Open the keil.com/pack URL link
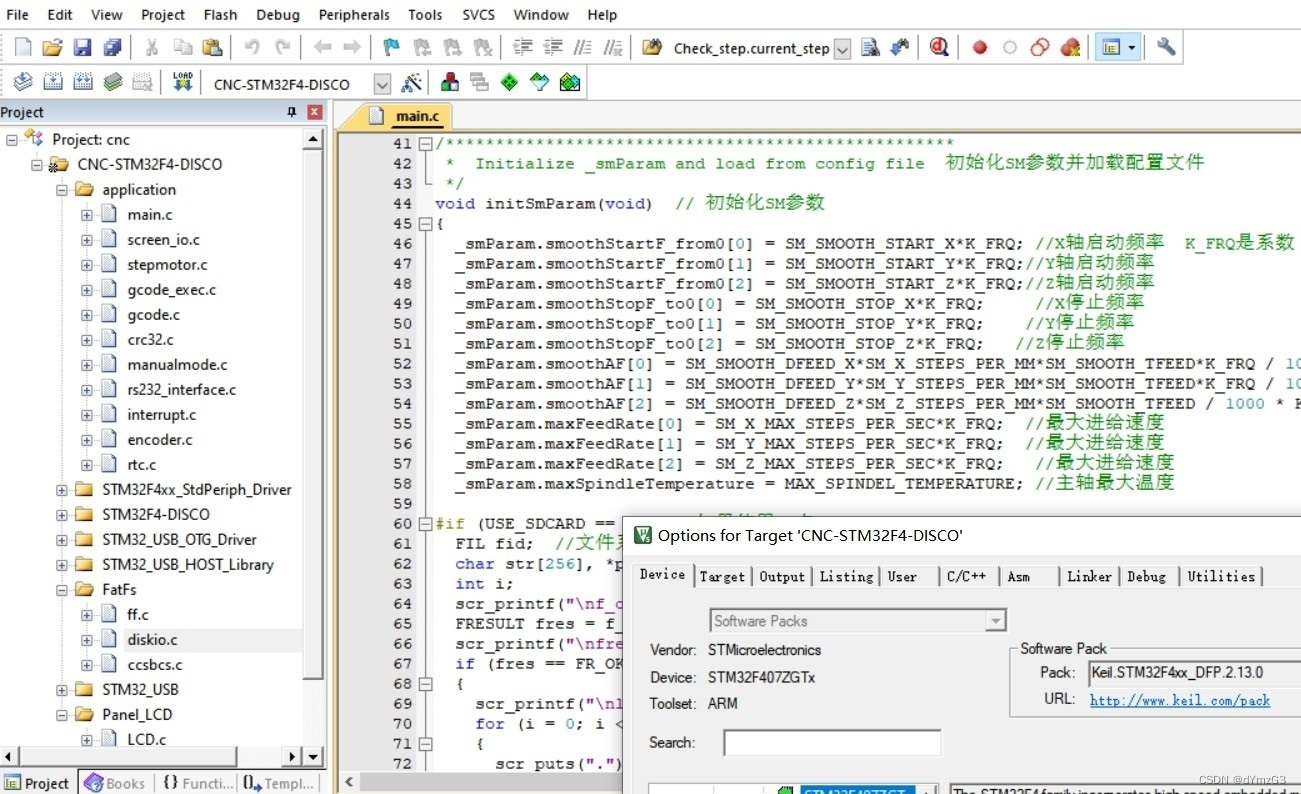1301x794 pixels. pyautogui.click(x=1179, y=700)
